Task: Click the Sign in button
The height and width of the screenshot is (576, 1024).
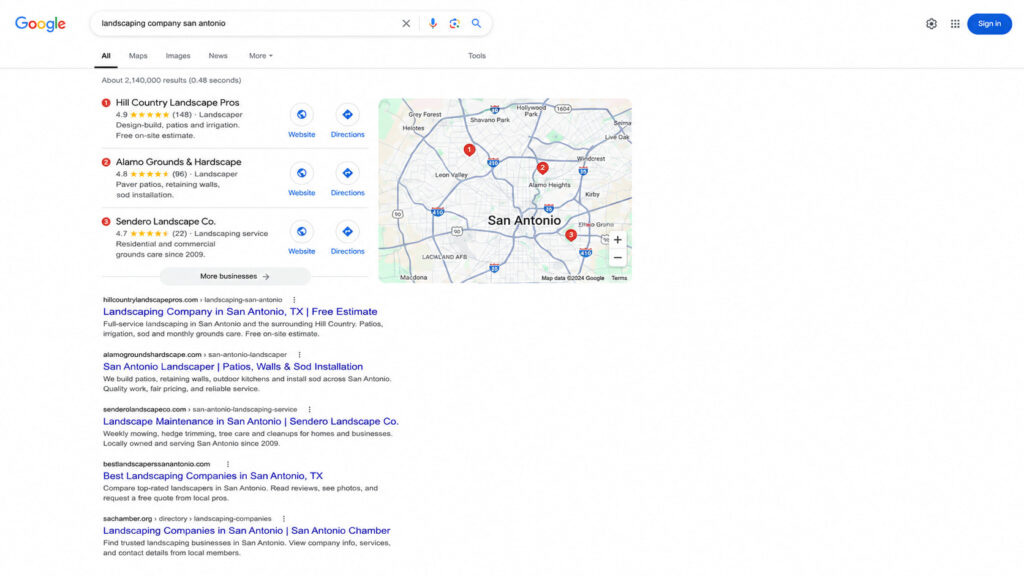Action: coord(989,24)
